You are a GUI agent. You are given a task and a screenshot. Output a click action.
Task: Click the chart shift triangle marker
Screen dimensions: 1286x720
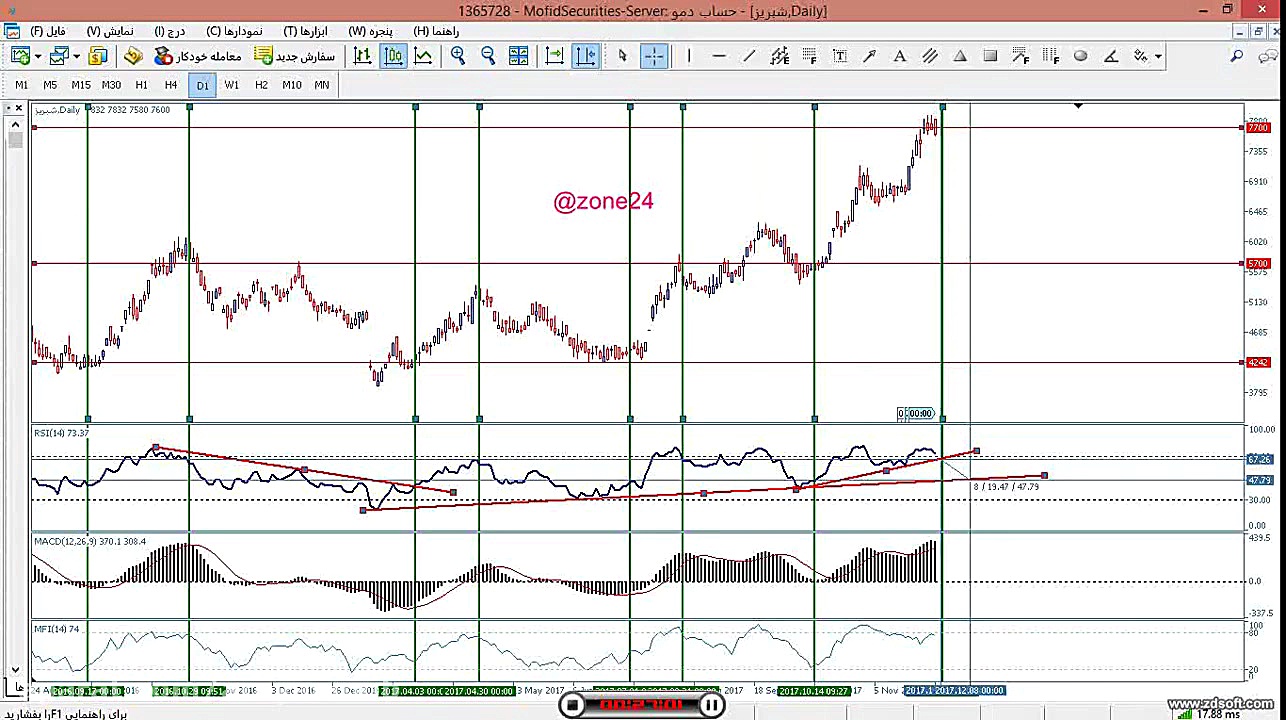pyautogui.click(x=1078, y=105)
